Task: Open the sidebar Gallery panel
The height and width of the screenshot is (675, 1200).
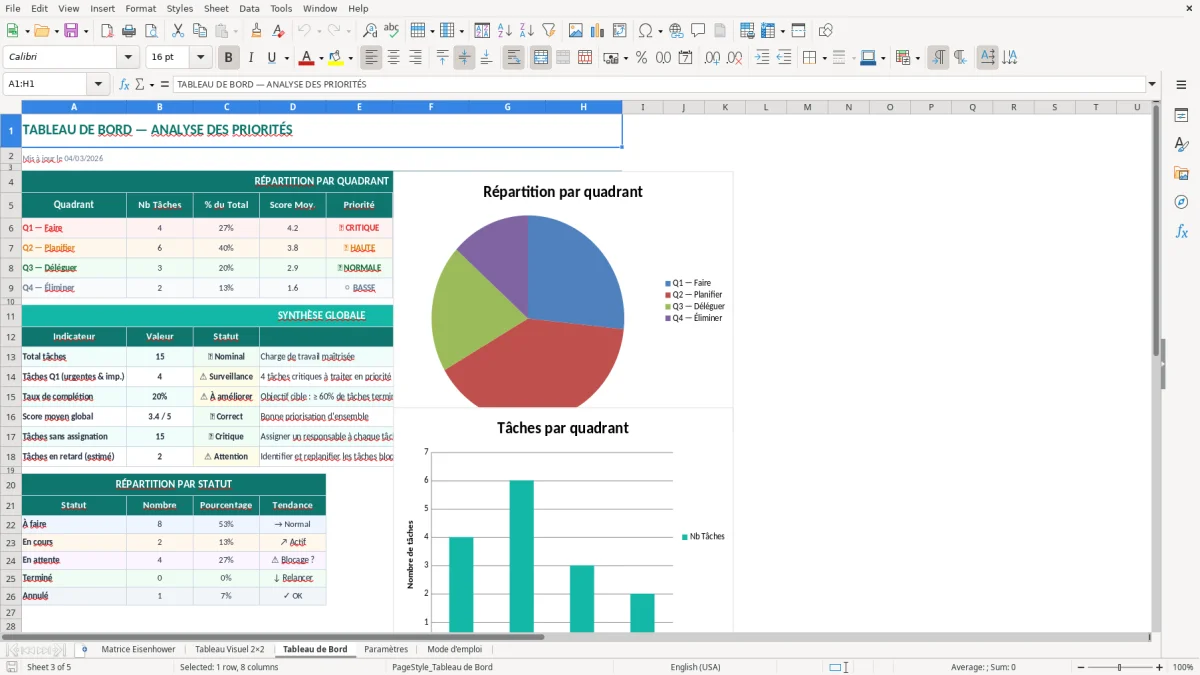Action: [1181, 173]
